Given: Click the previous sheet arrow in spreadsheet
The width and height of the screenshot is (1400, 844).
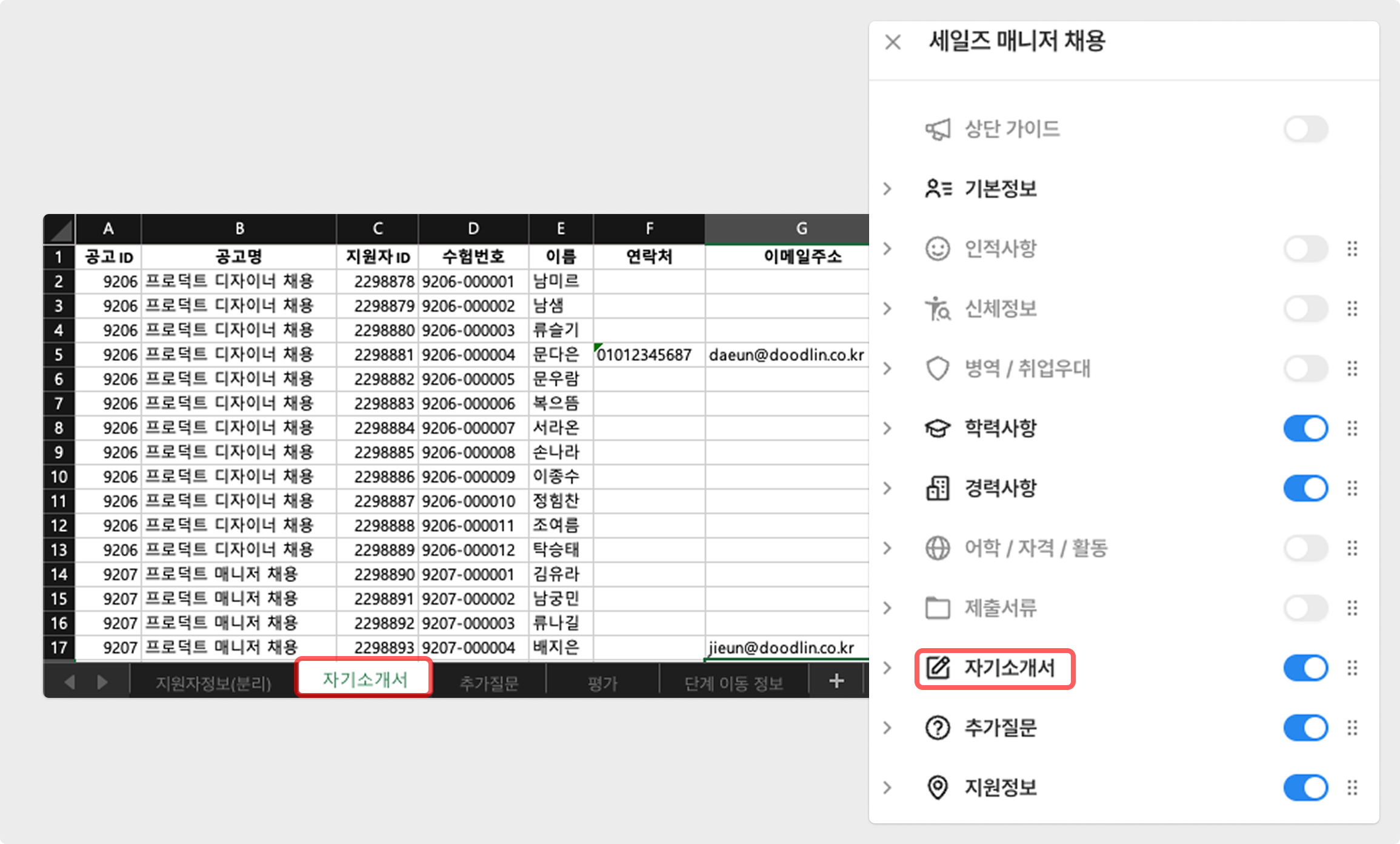Looking at the screenshot, I should 70,682.
